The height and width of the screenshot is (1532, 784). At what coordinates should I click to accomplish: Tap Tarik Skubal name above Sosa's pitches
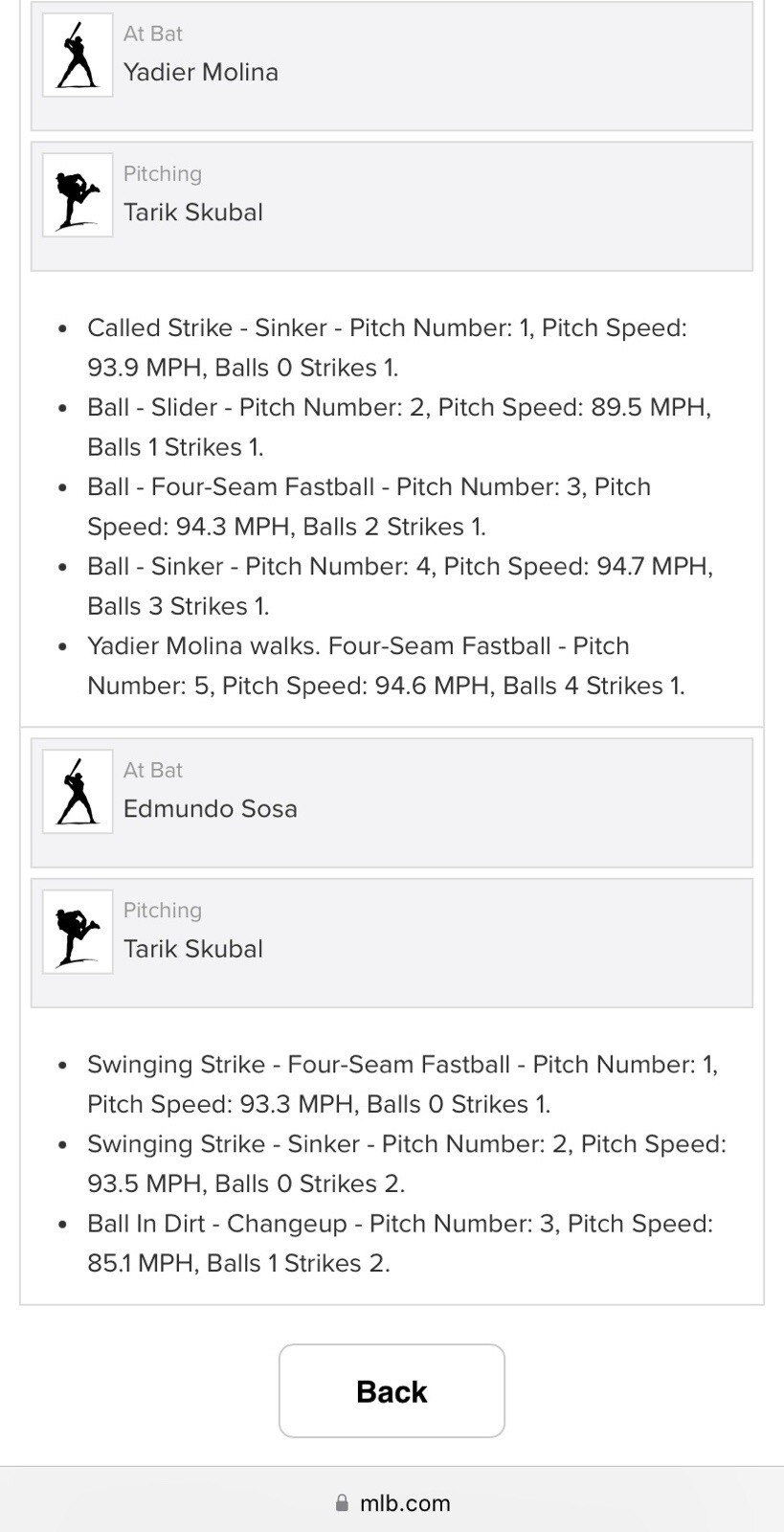193,949
